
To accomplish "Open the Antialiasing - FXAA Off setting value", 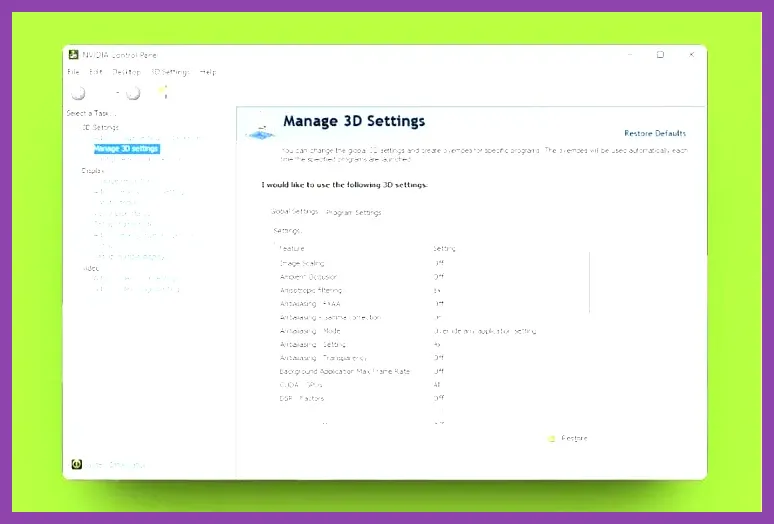I will point(439,304).
